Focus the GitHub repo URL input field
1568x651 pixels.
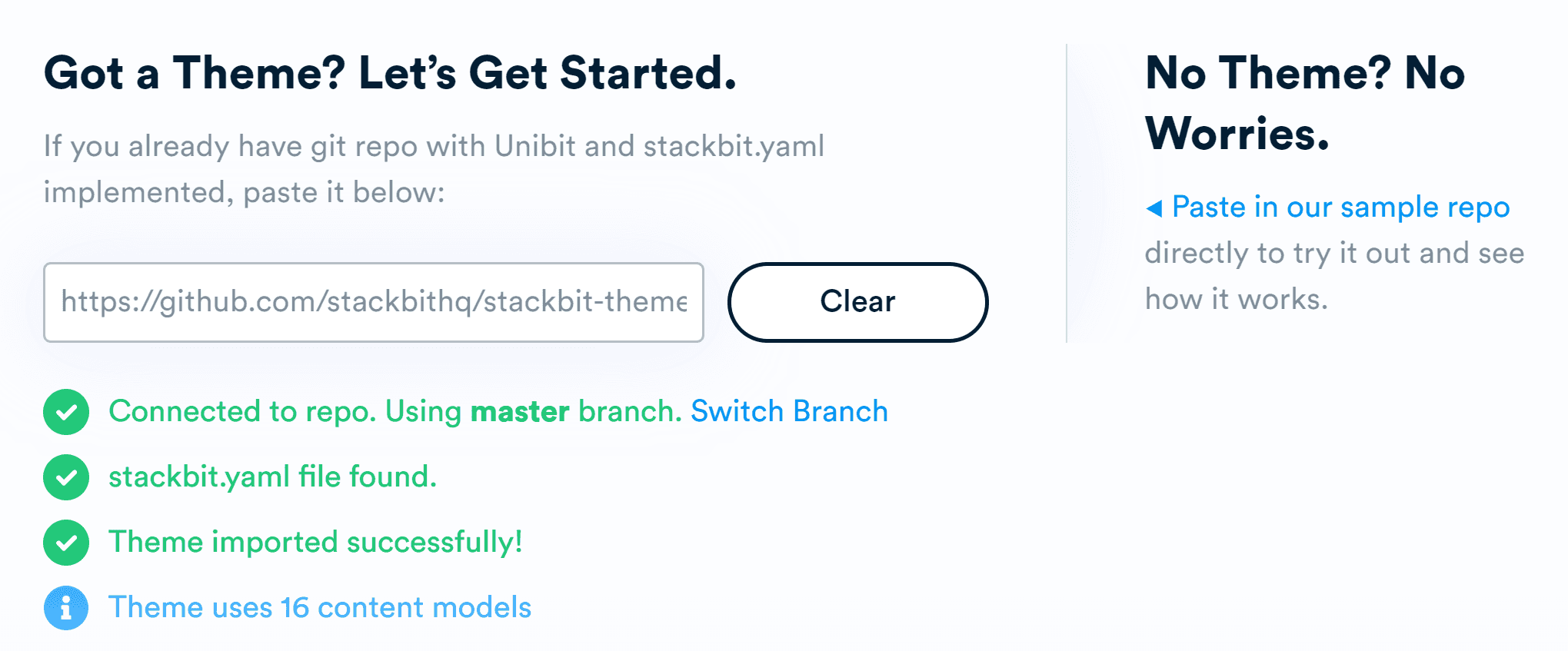pos(374,302)
